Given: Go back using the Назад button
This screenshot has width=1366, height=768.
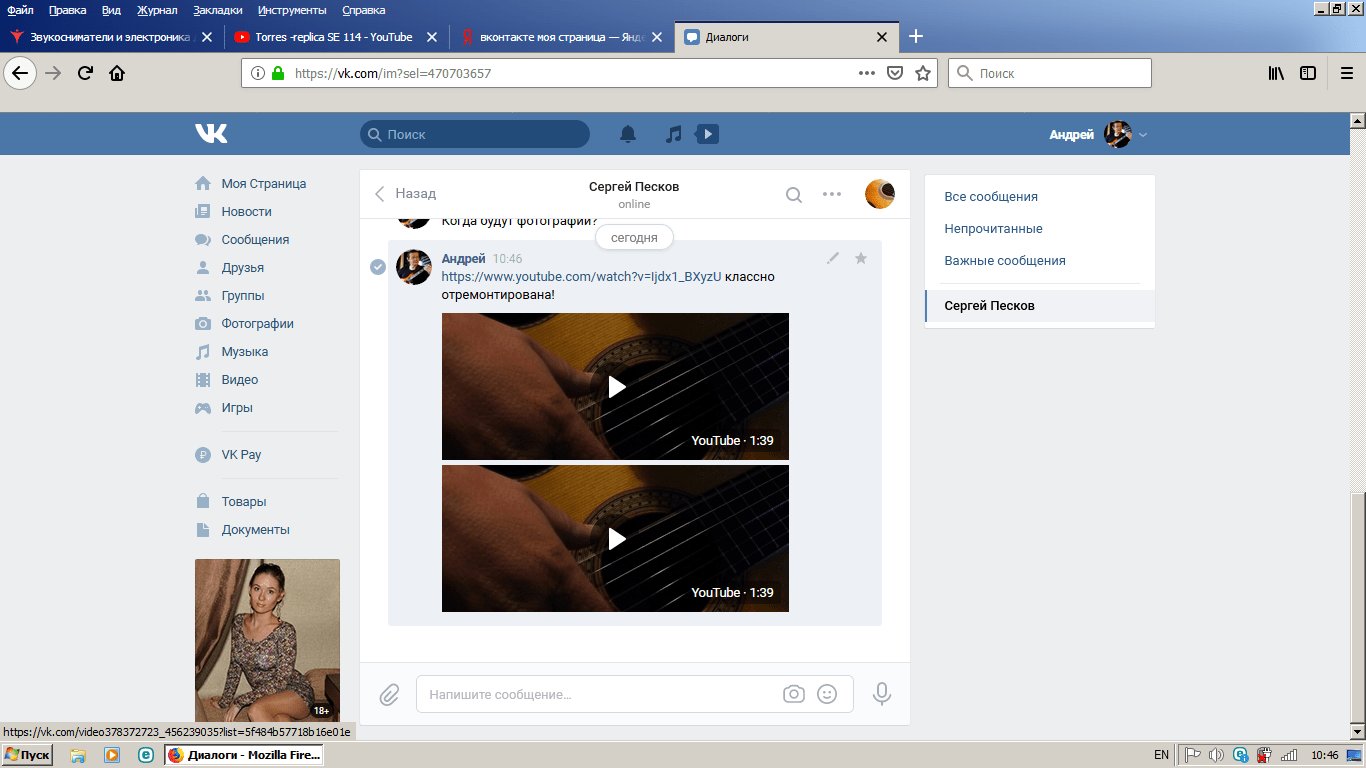Looking at the screenshot, I should (405, 194).
